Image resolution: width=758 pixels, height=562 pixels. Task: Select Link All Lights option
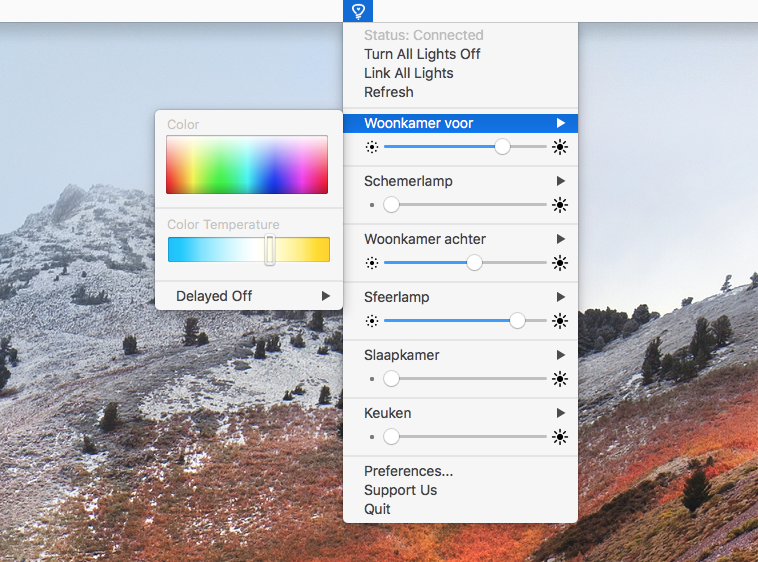[x=408, y=73]
